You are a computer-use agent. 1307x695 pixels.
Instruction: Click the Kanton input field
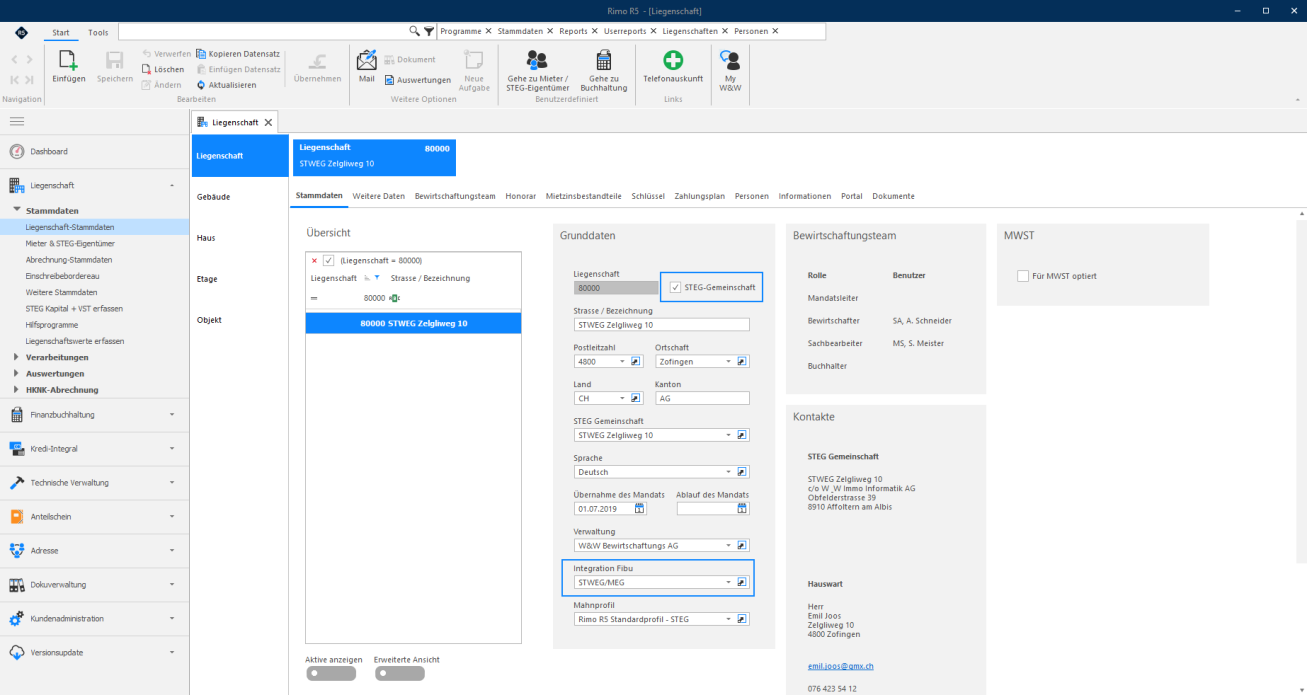[x=702, y=398]
